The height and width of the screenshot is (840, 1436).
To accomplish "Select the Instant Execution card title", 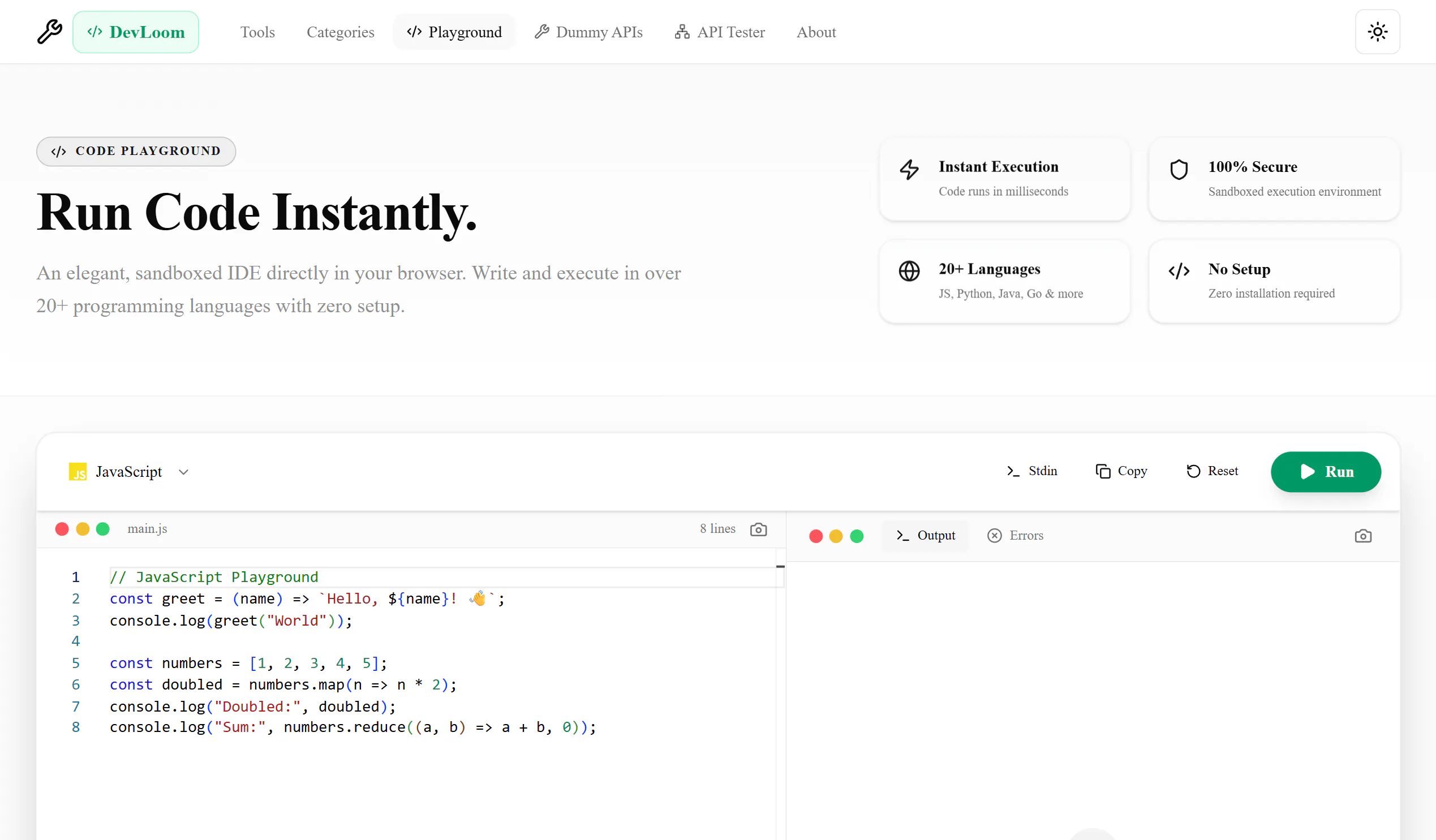I will (999, 166).
